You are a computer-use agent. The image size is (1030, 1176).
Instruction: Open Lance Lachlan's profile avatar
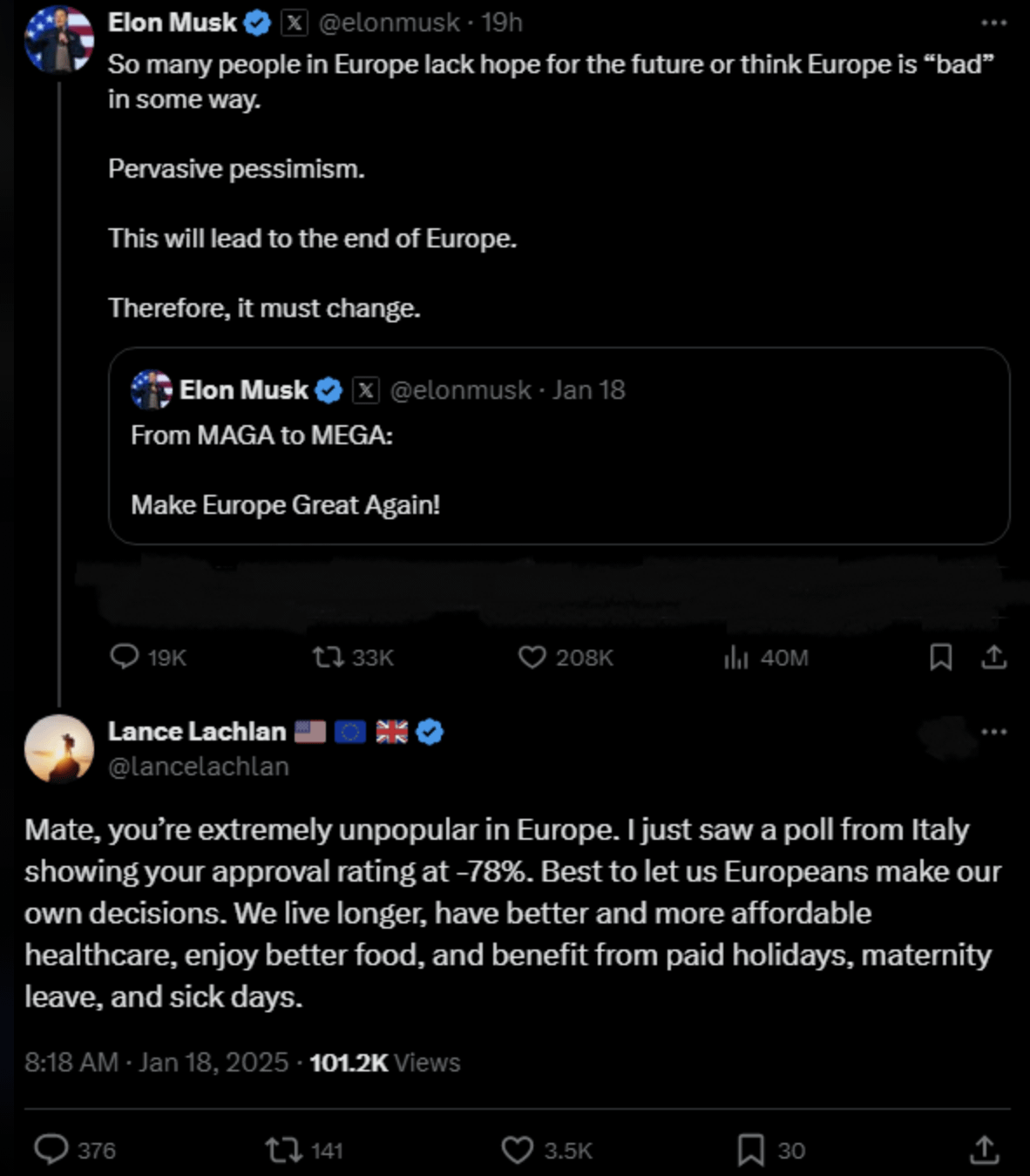[x=58, y=749]
